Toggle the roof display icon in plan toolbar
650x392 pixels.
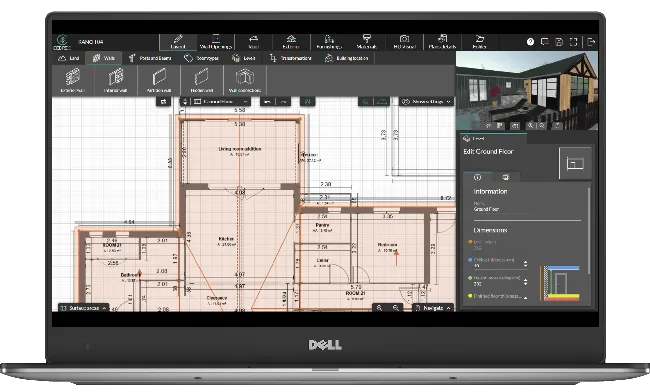pyautogui.click(x=381, y=102)
